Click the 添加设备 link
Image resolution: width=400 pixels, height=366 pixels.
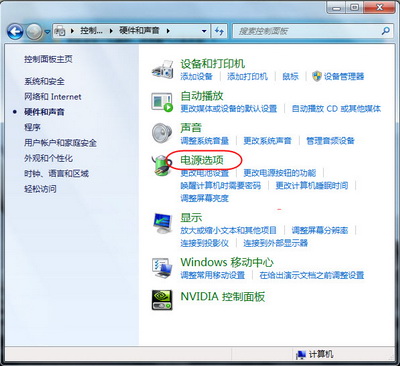tap(196, 76)
